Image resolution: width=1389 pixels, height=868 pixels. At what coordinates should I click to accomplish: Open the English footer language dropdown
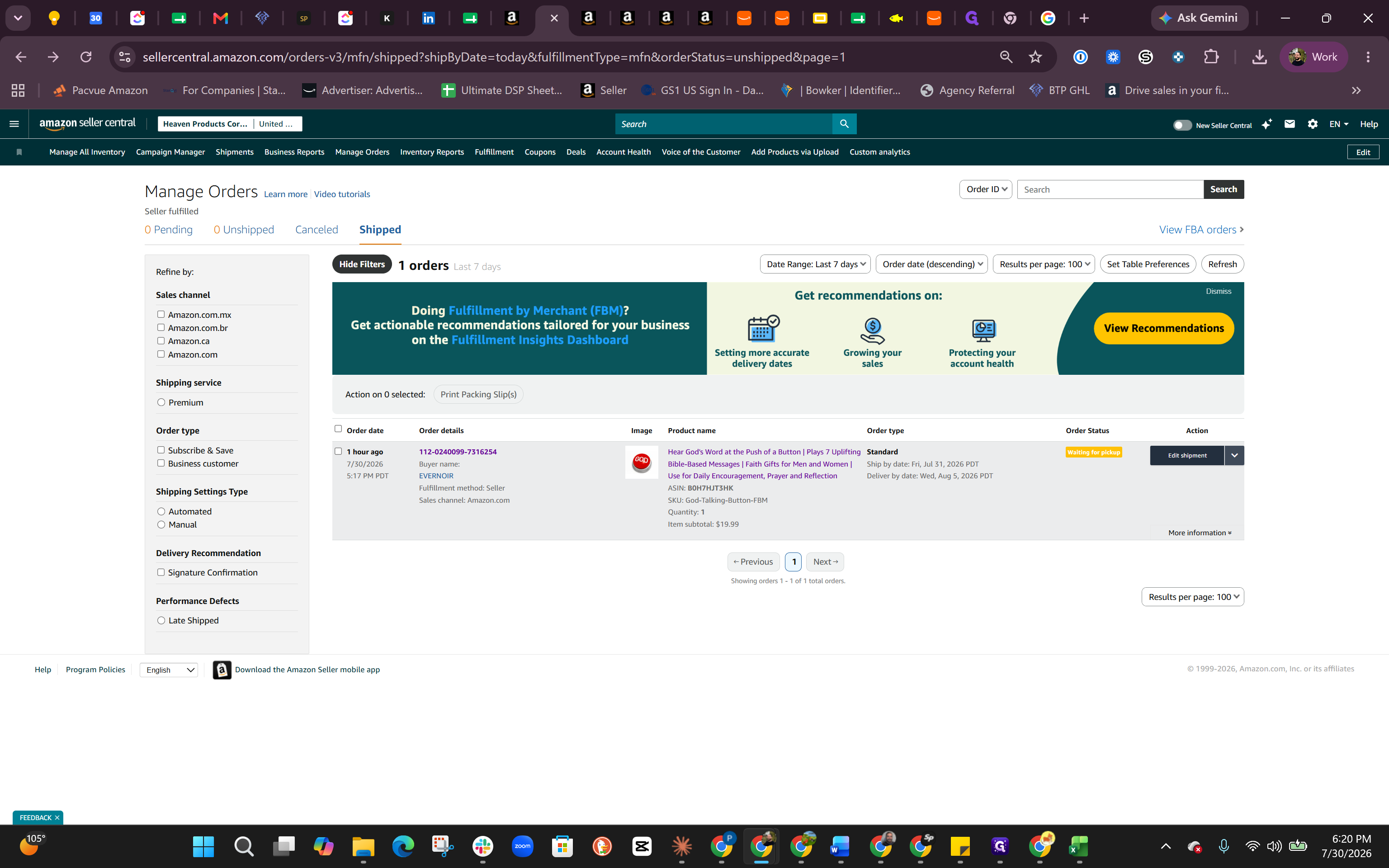point(169,670)
